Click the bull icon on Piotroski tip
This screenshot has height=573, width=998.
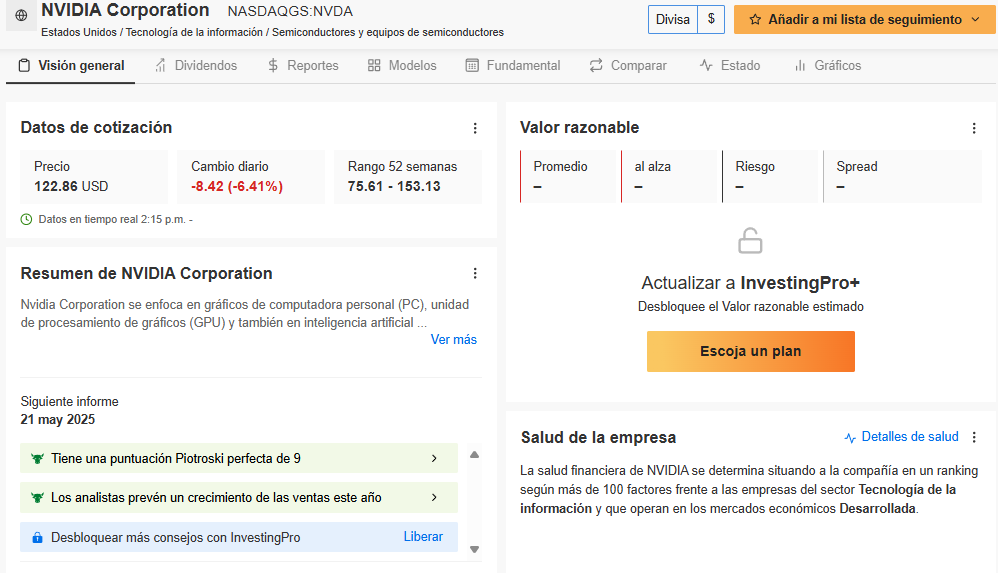pyautogui.click(x=38, y=458)
